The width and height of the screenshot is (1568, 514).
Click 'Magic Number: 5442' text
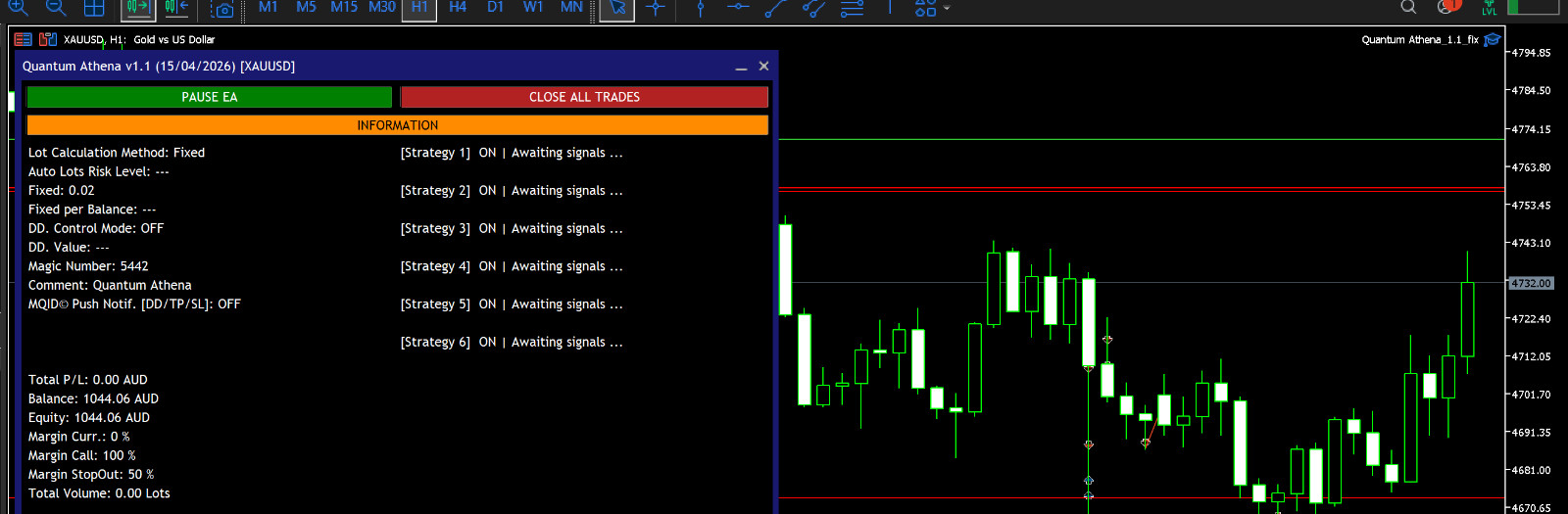(x=88, y=266)
